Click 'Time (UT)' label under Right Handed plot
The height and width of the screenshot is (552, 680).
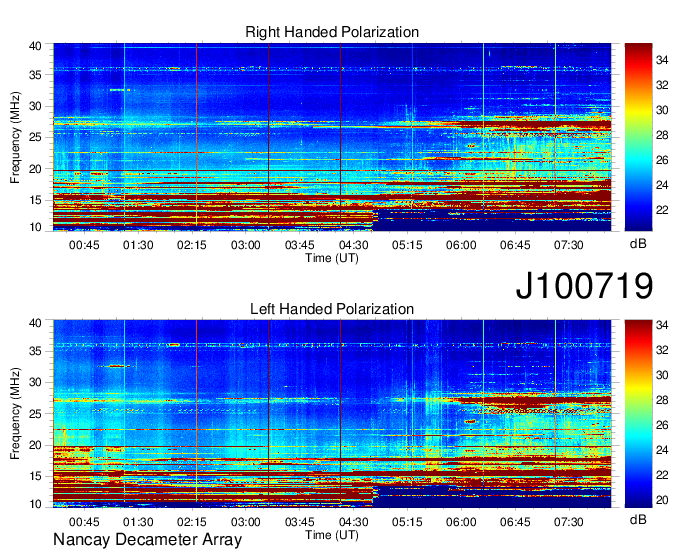[332, 258]
